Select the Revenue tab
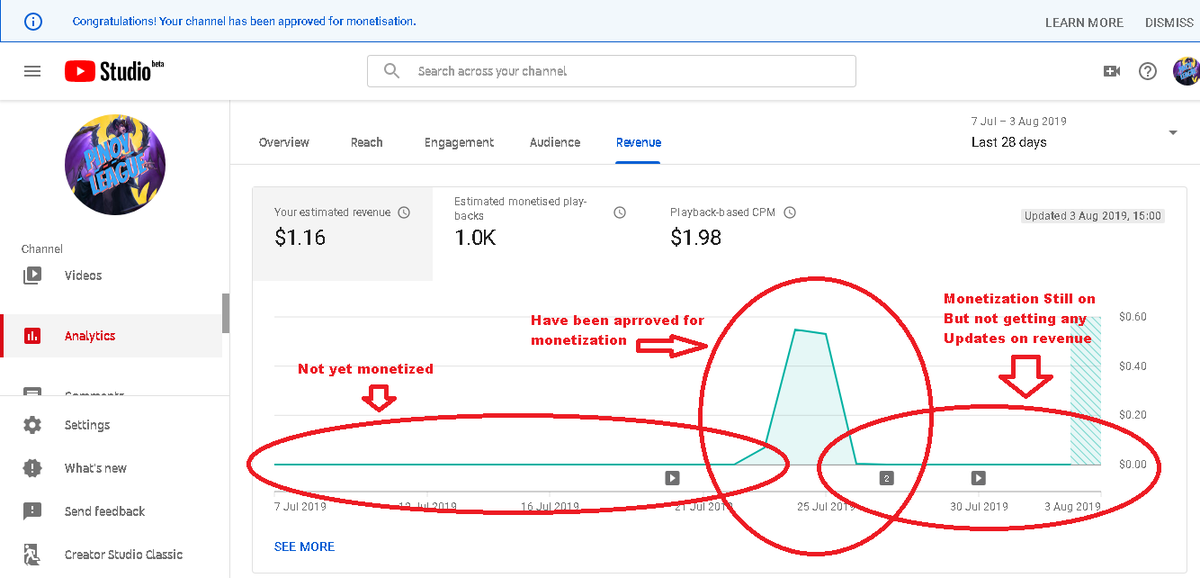The width and height of the screenshot is (1200, 578). pyautogui.click(x=638, y=142)
